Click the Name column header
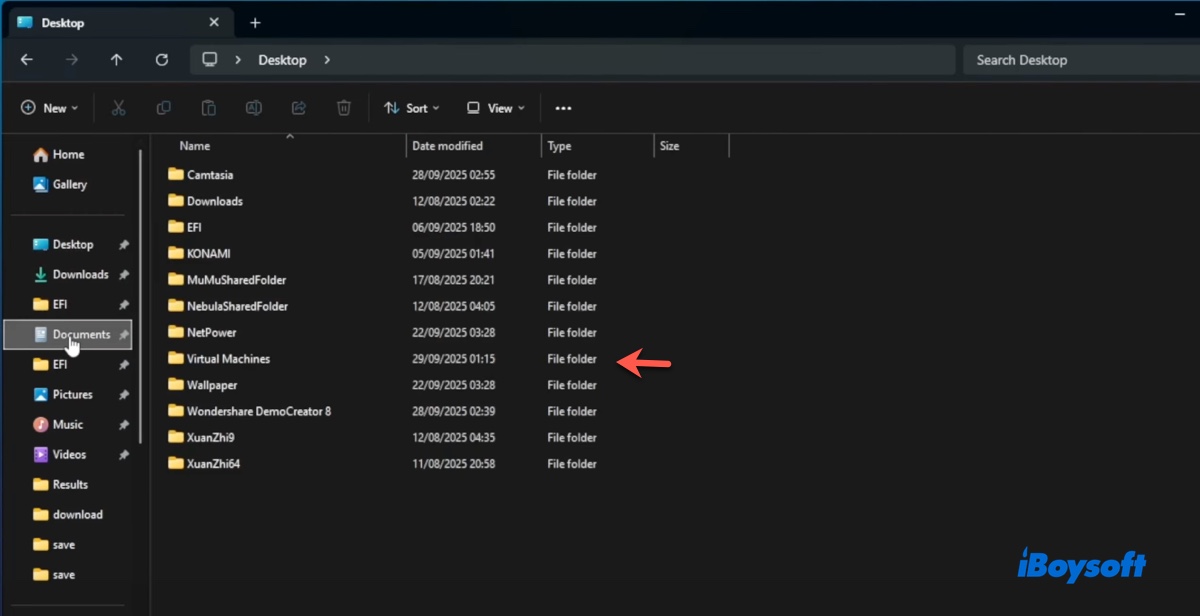Image resolution: width=1200 pixels, height=616 pixels. pos(195,146)
